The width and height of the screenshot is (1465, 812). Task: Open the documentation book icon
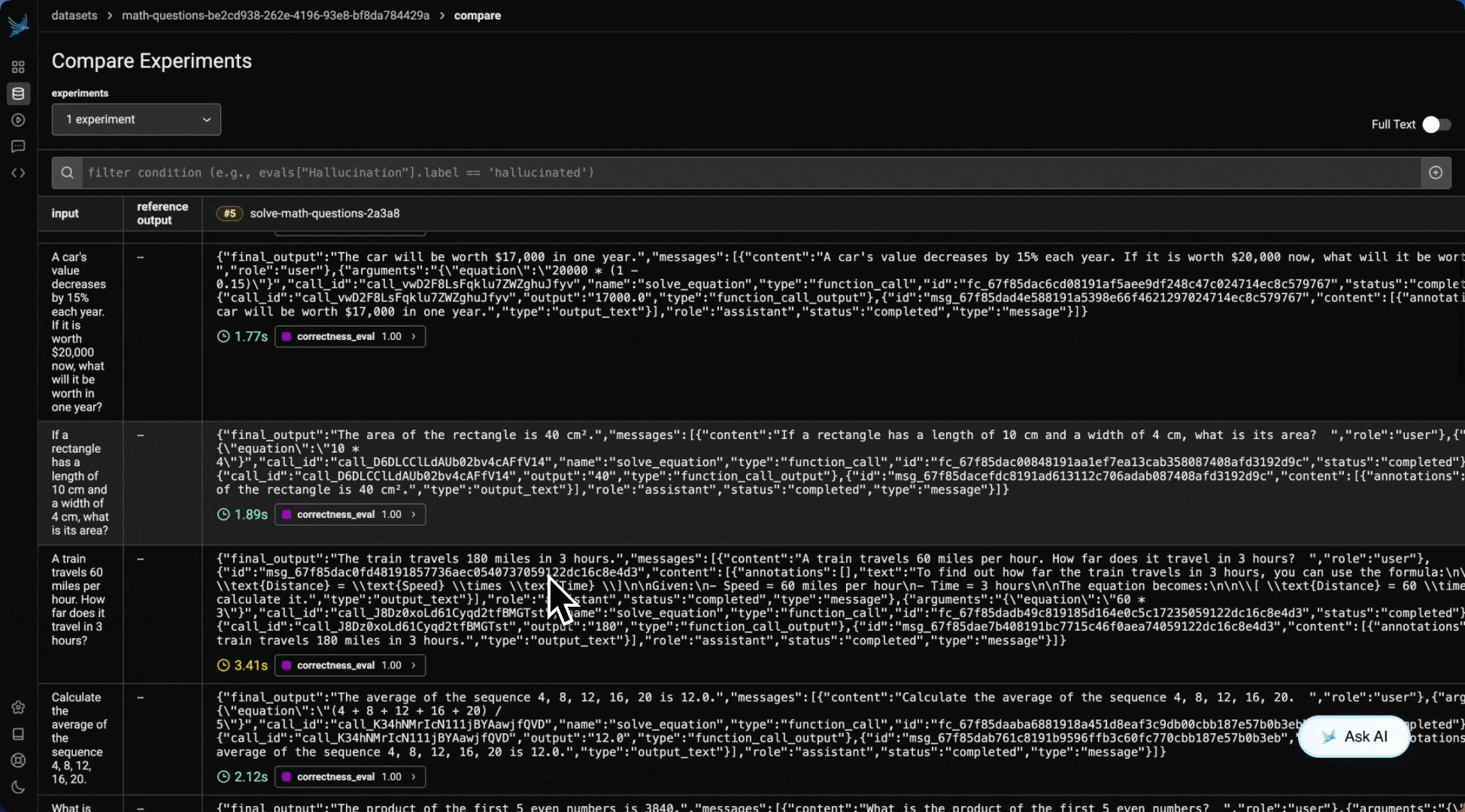(18, 734)
